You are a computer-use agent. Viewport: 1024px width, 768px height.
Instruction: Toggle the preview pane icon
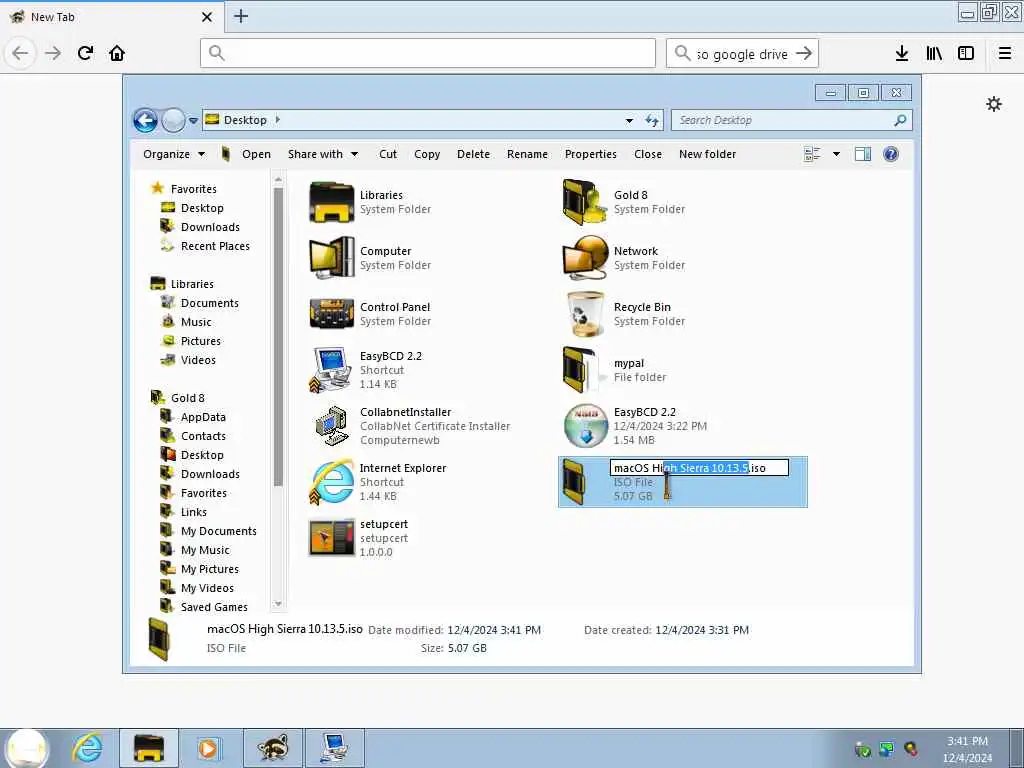tap(863, 154)
